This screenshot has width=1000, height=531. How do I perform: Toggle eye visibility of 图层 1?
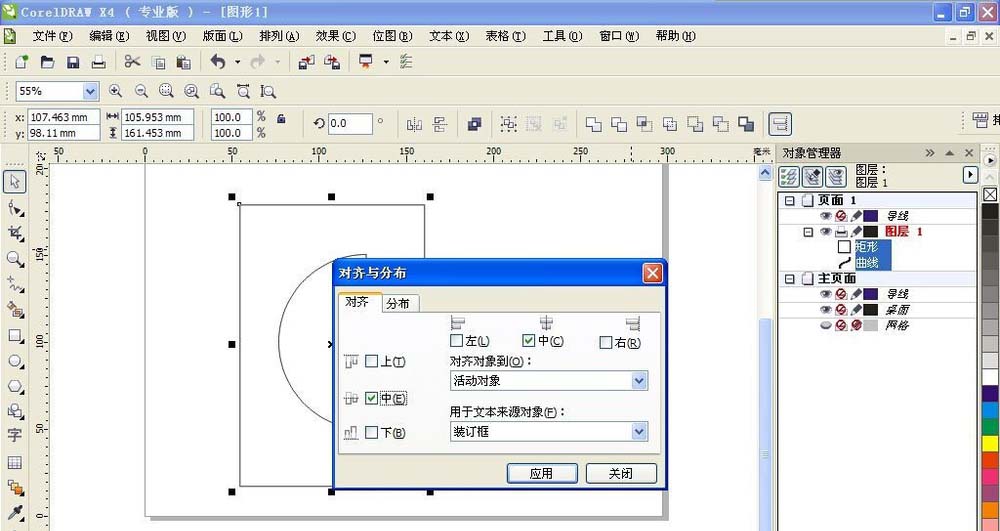pos(826,232)
